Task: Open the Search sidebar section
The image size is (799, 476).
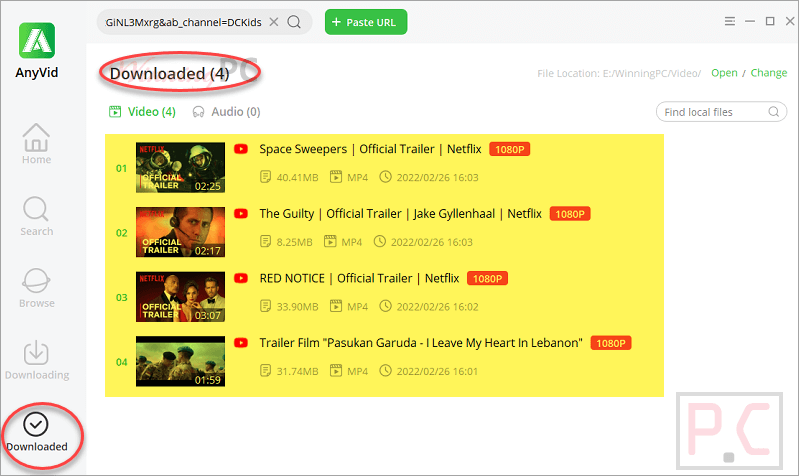Action: tap(36, 216)
